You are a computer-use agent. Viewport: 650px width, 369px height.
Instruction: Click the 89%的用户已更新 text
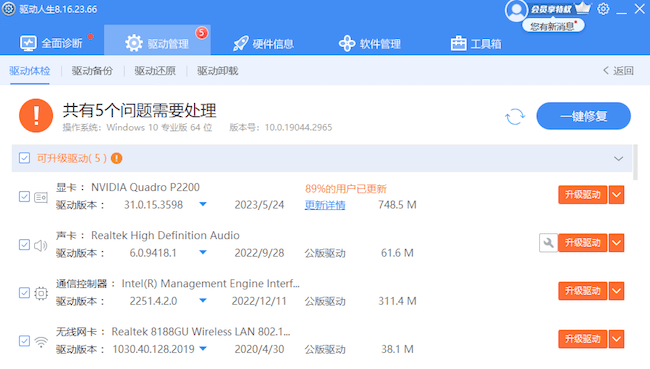[x=346, y=189]
